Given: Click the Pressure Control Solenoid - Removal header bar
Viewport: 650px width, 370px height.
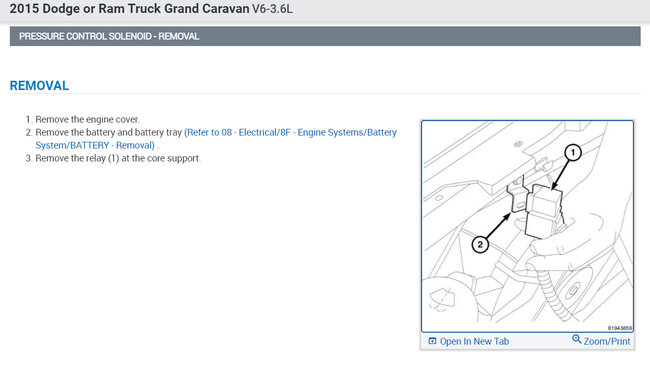Looking at the screenshot, I should (325, 36).
